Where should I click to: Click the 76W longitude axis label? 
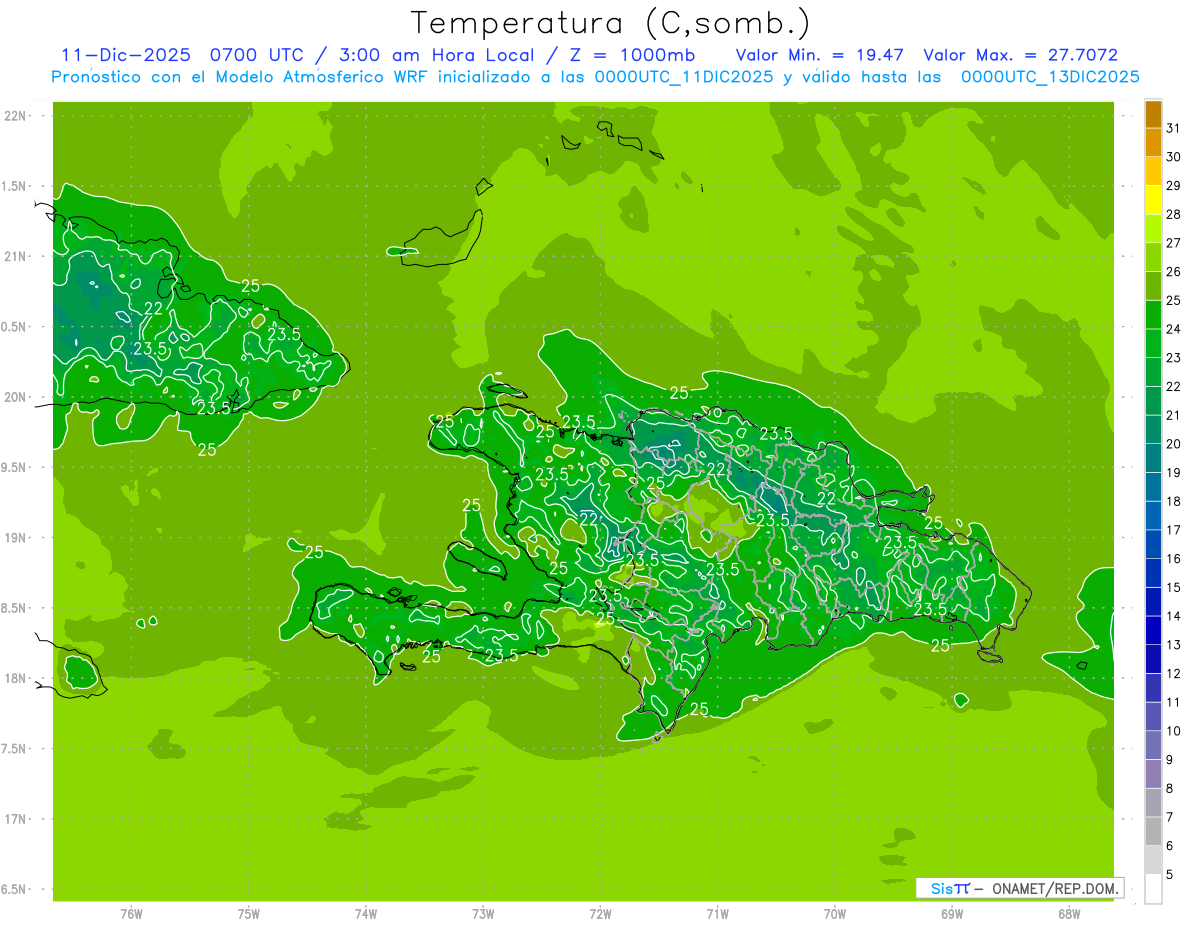pos(131,914)
